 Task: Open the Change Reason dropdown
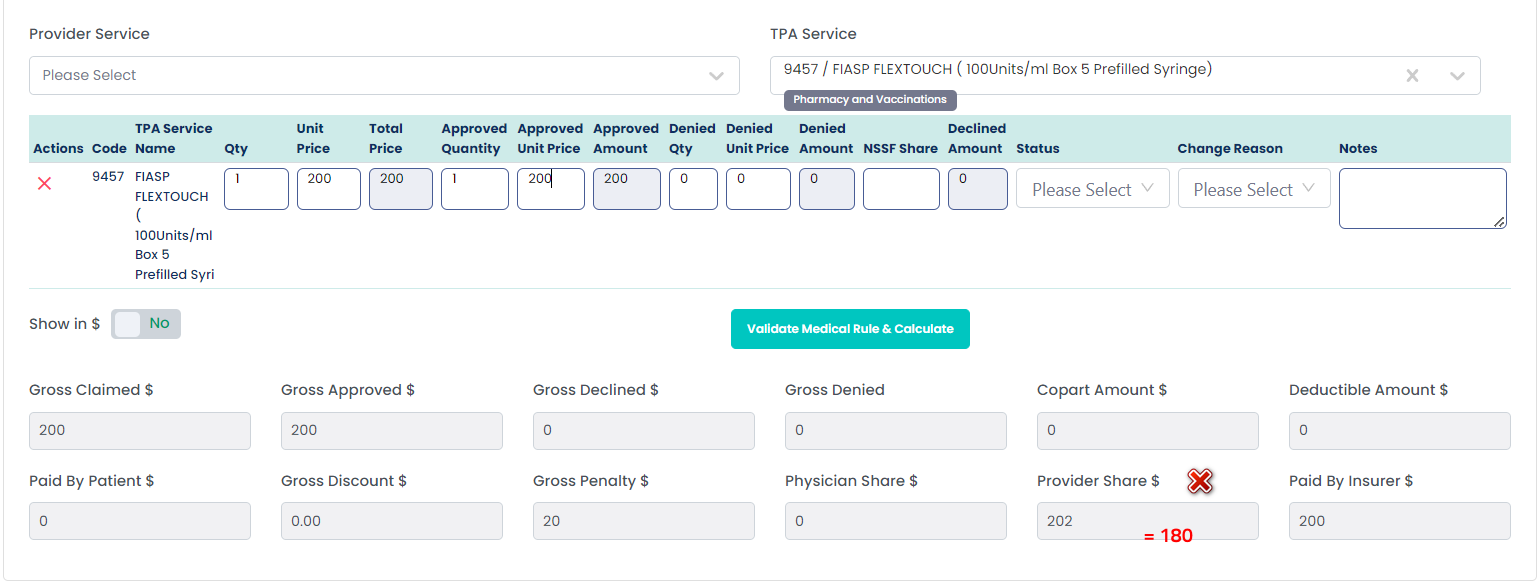pos(1253,189)
